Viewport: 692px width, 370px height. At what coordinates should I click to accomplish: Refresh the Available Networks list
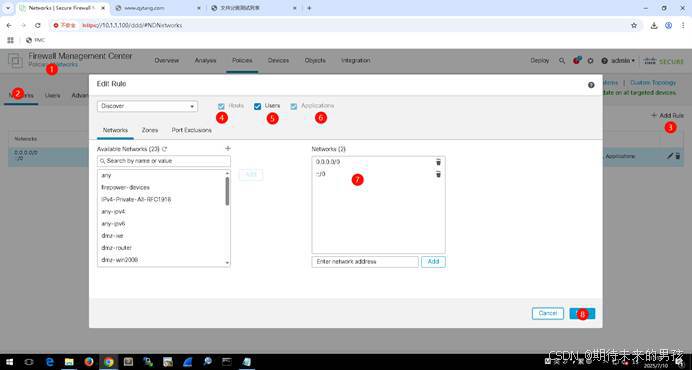(x=165, y=149)
